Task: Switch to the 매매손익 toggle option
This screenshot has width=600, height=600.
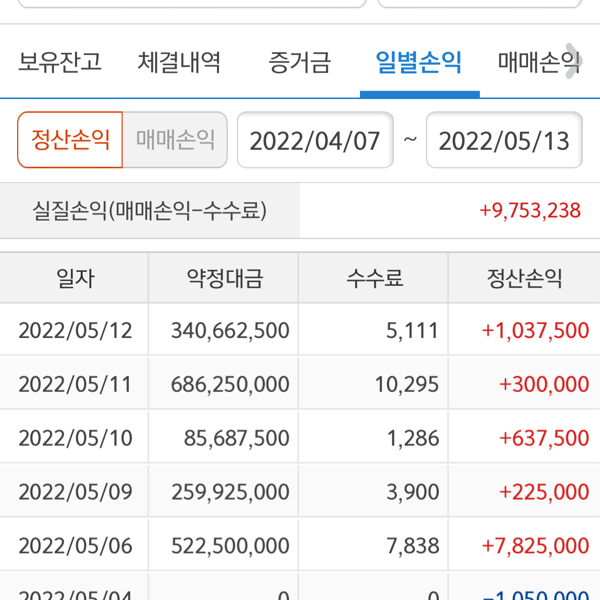Action: click(175, 139)
